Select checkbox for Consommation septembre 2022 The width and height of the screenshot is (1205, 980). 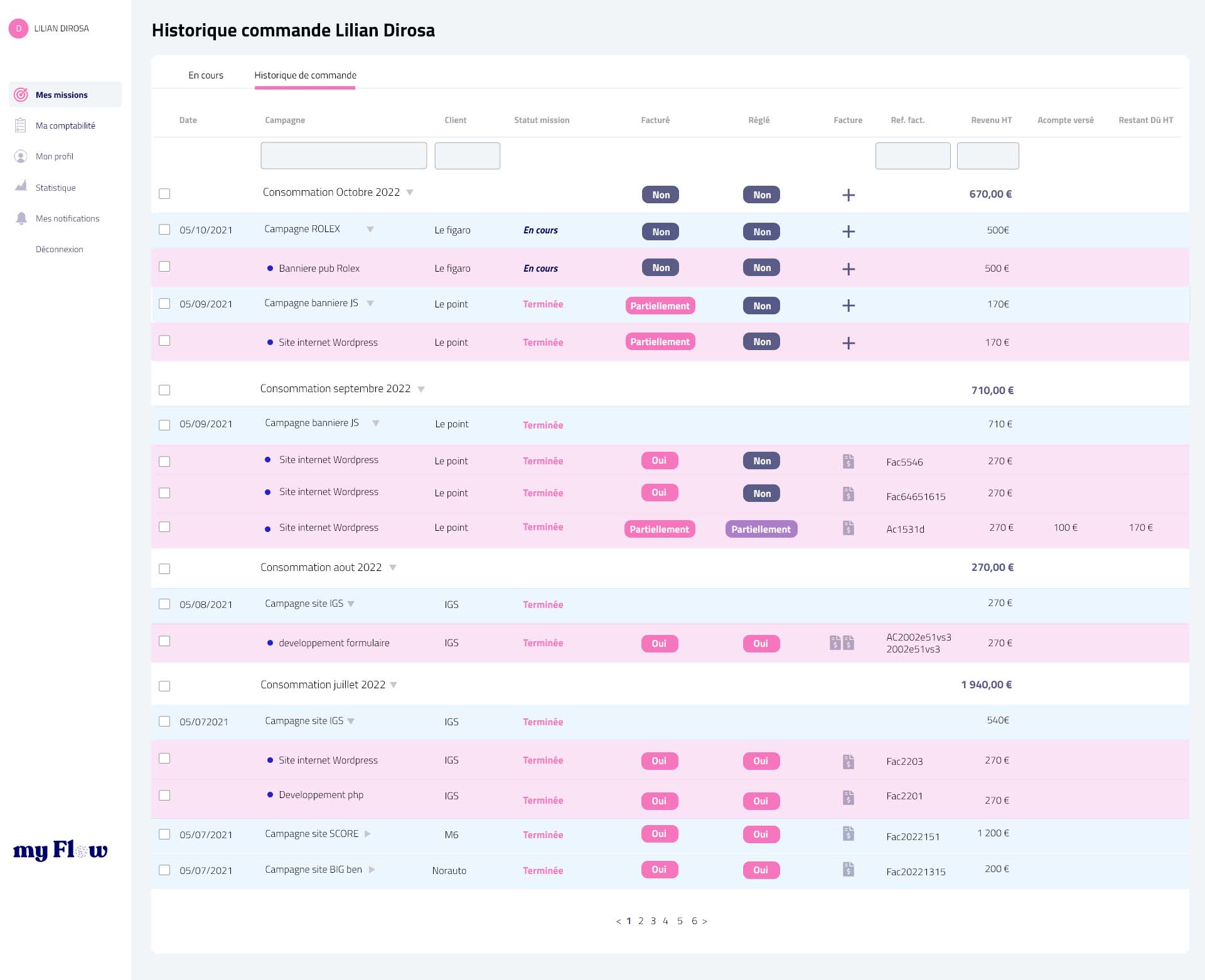(x=164, y=390)
